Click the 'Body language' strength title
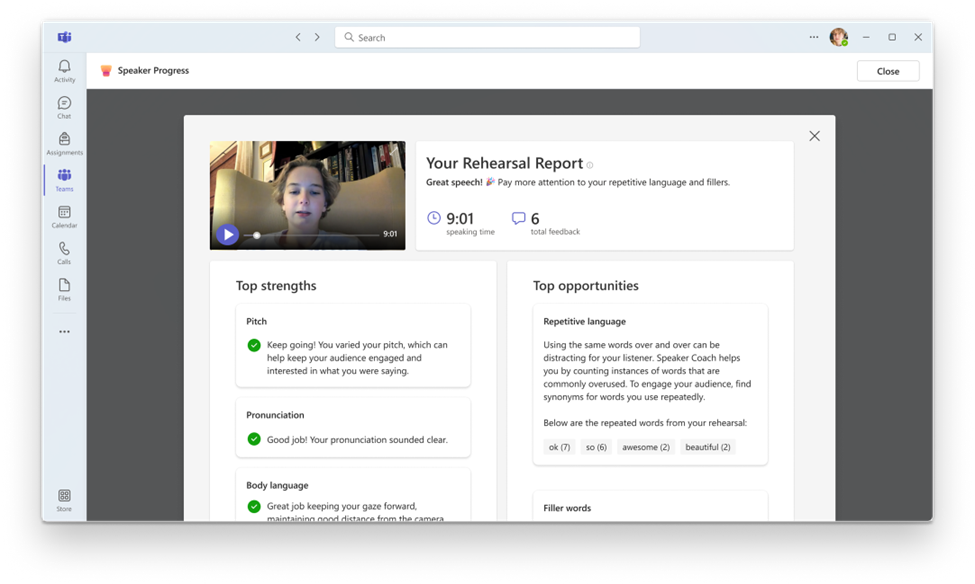The height and width of the screenshot is (584, 975). coord(277,485)
